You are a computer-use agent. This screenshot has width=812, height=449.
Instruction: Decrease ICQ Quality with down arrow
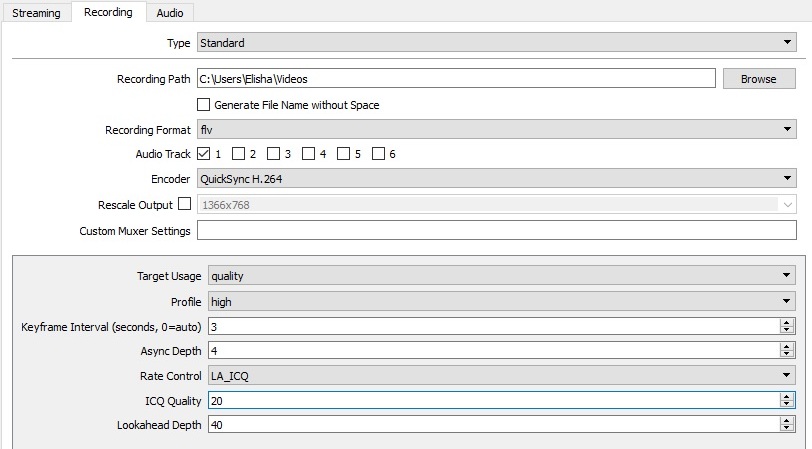pos(787,404)
